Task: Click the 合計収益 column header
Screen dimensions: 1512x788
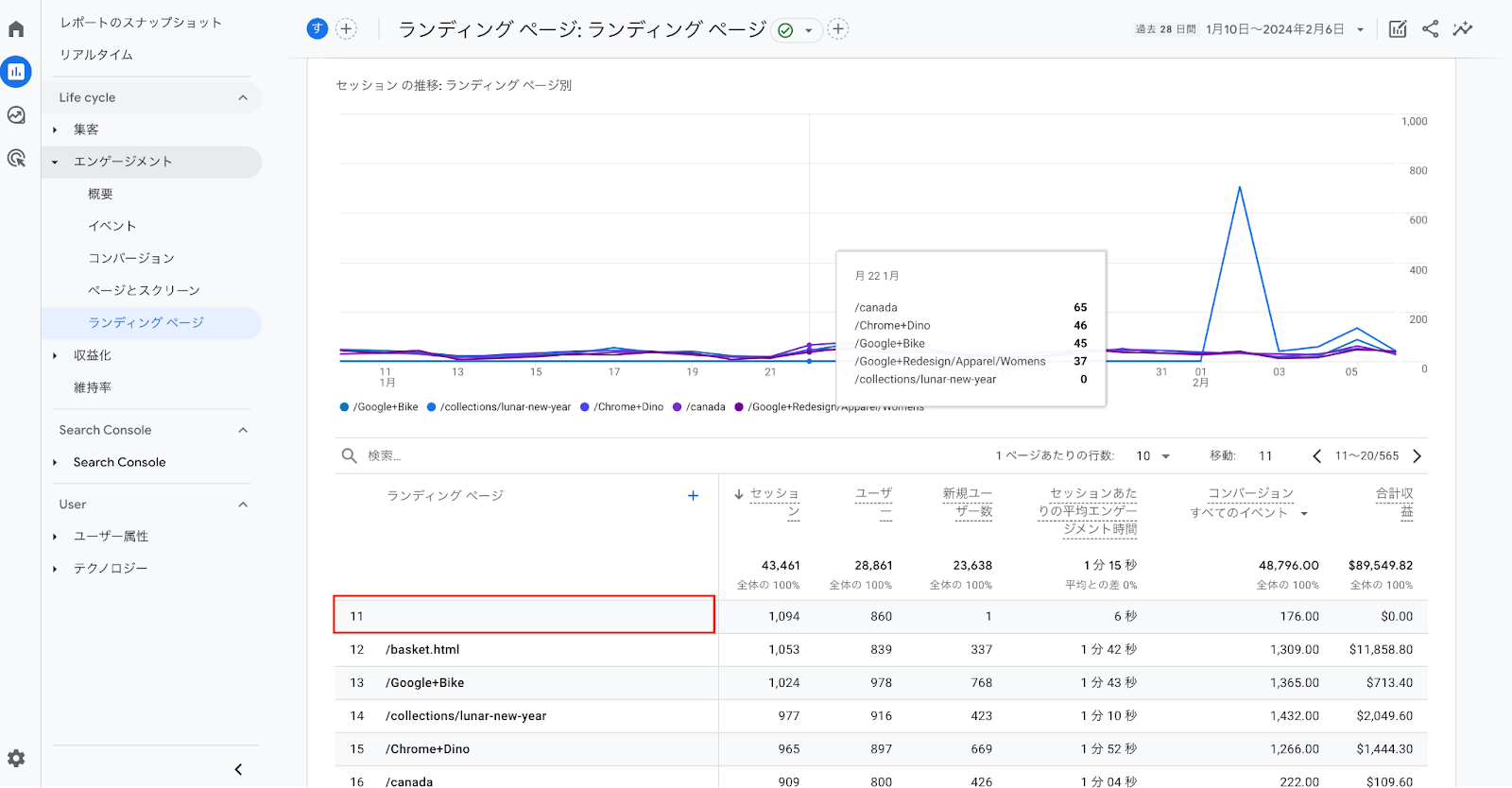Action: [1395, 502]
